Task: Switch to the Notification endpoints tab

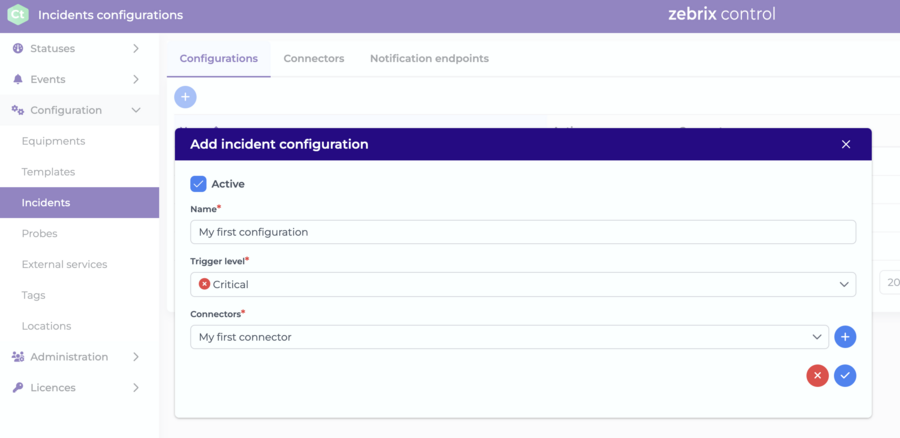Action: [x=429, y=59]
